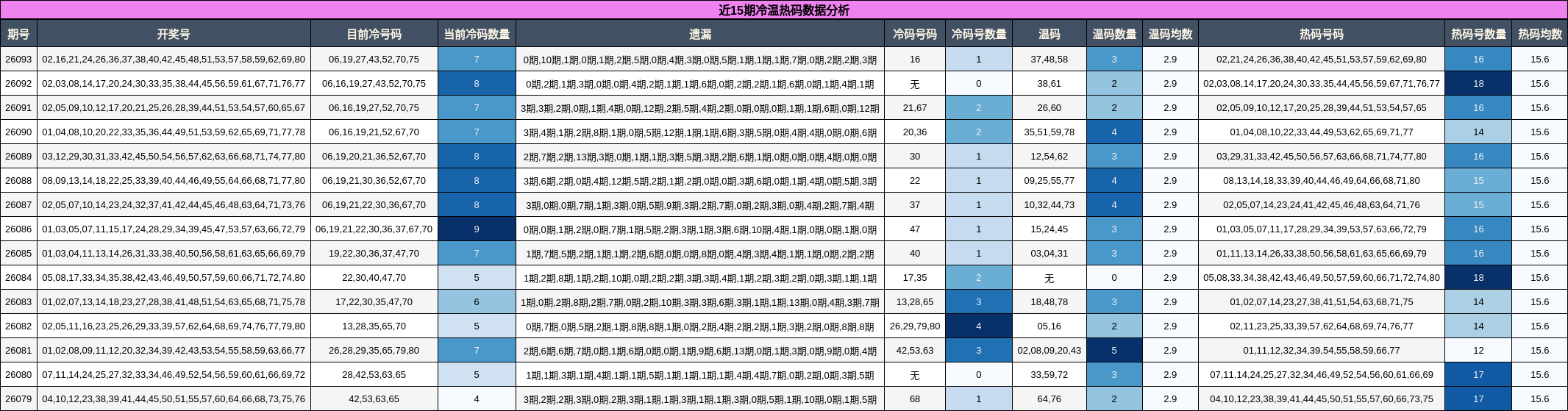Click 热码号数量 value 12 in row 26081

coord(1478,351)
